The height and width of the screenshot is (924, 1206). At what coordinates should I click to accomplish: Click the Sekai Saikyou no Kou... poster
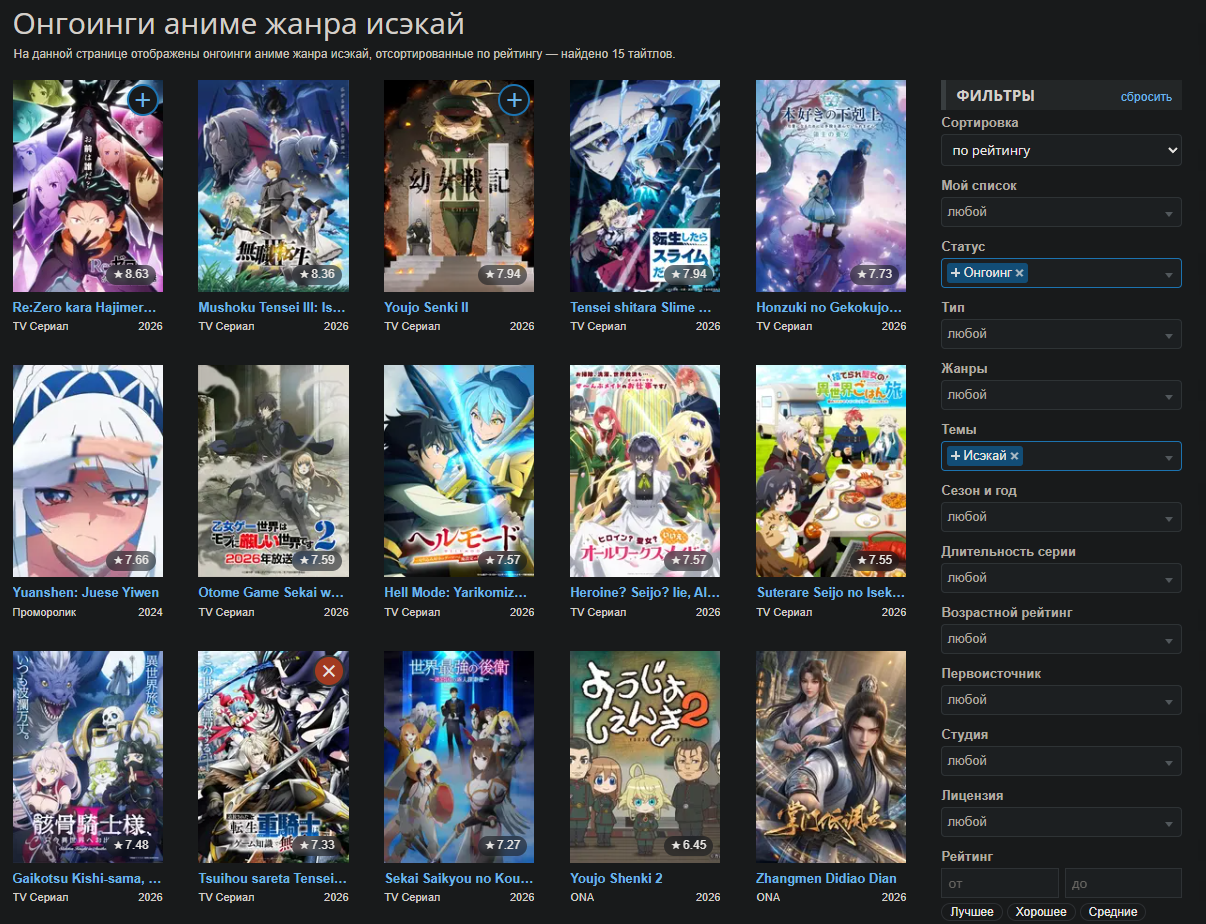(x=459, y=757)
